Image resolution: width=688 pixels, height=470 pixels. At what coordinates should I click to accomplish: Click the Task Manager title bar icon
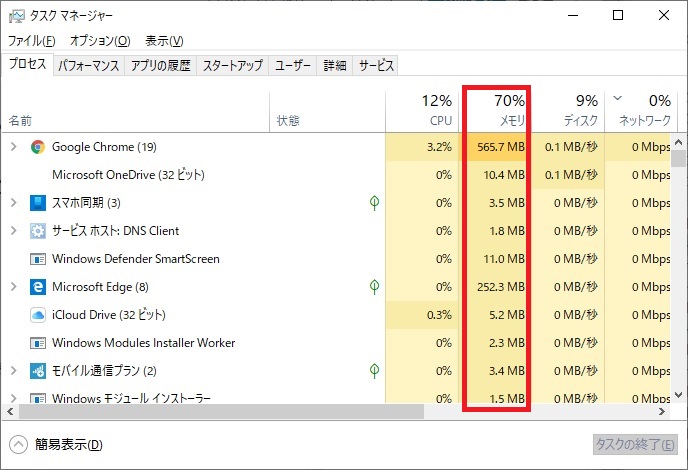coord(17,16)
